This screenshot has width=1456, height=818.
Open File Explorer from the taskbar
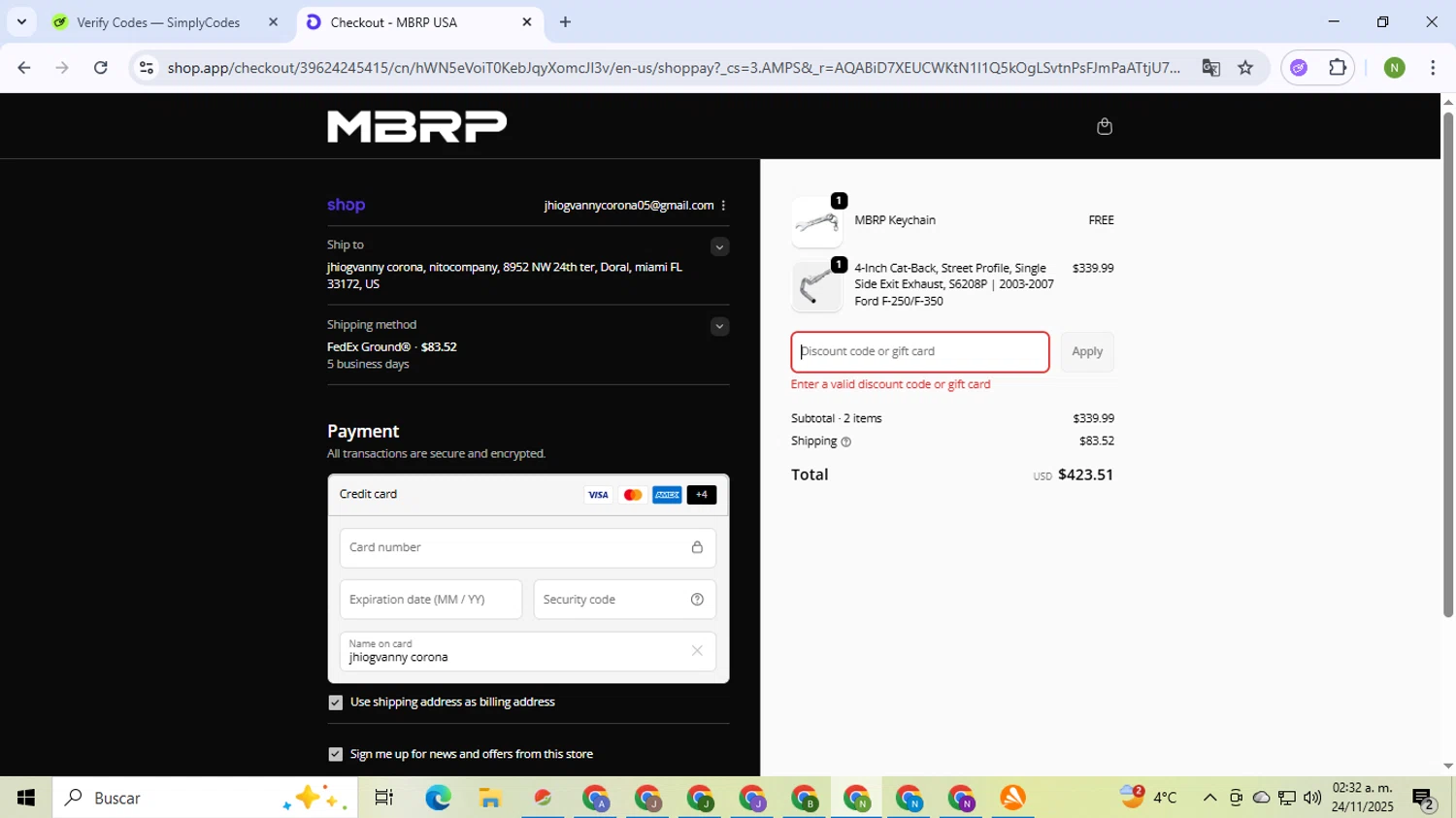(490, 798)
